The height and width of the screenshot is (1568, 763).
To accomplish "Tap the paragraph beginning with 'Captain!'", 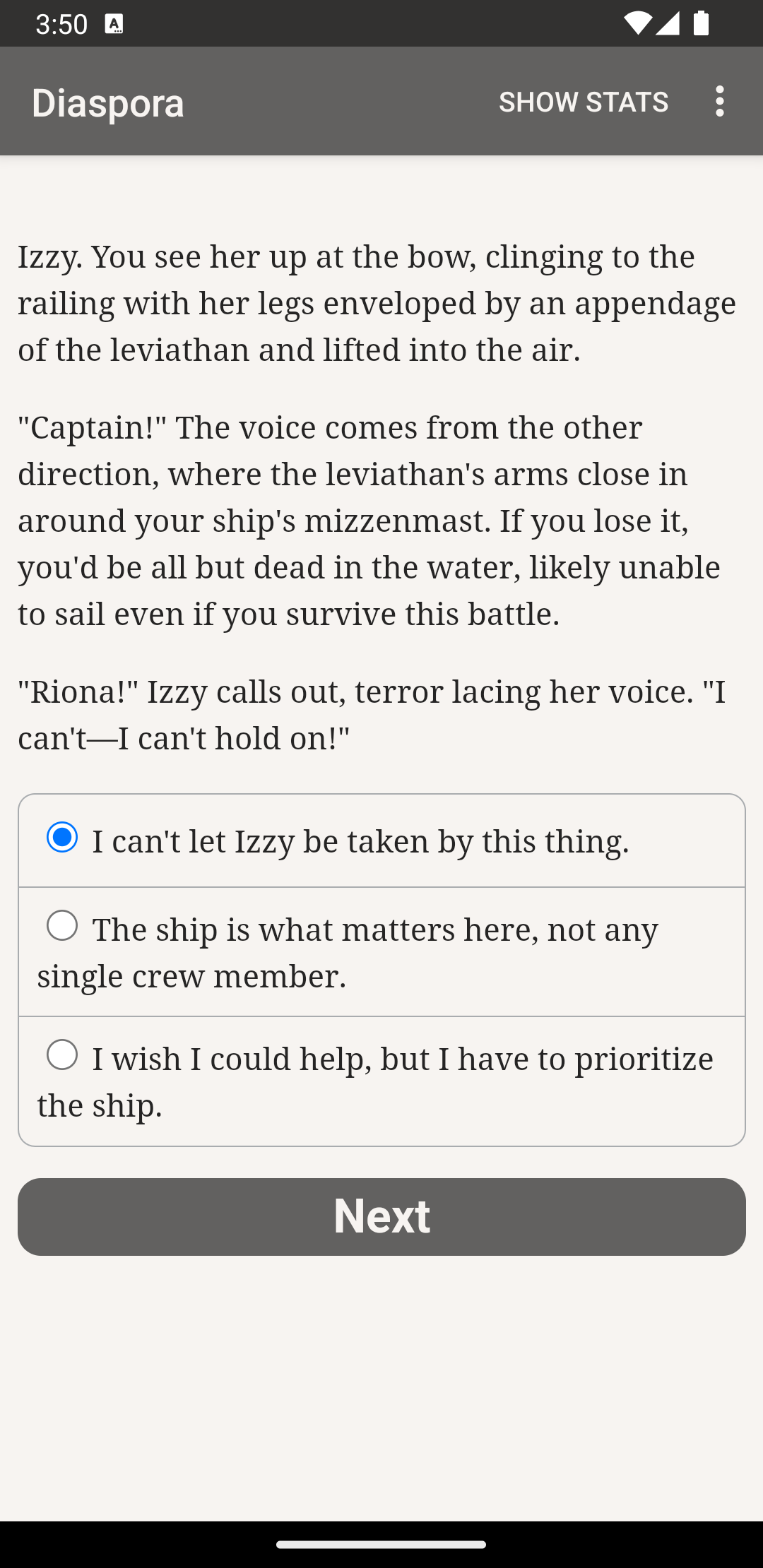I will coord(369,521).
